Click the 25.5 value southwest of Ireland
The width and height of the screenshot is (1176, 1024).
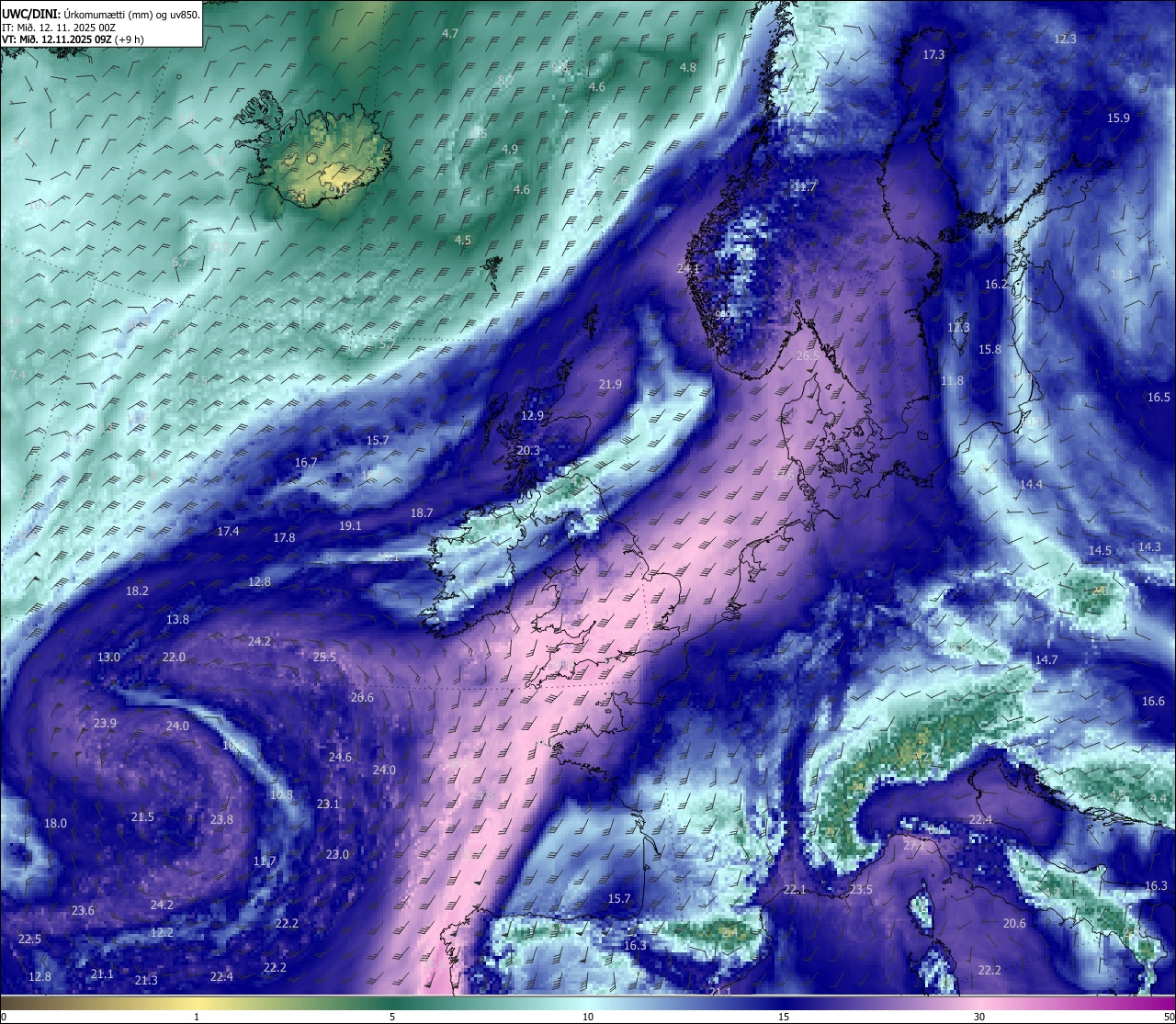coord(324,658)
